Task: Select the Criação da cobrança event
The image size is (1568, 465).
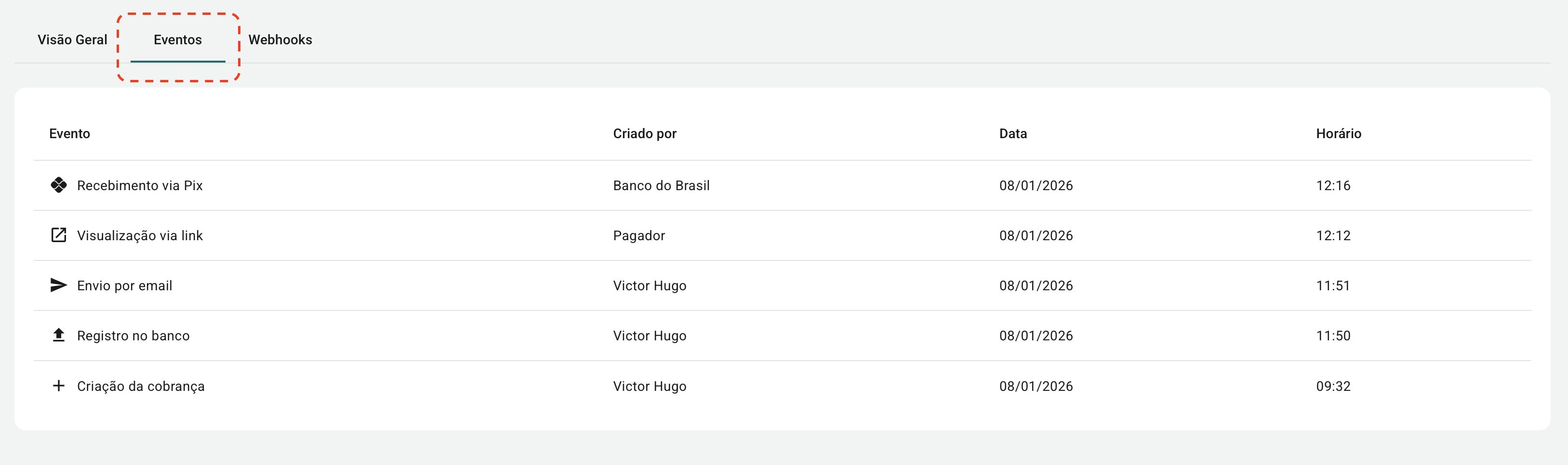Action: point(141,386)
